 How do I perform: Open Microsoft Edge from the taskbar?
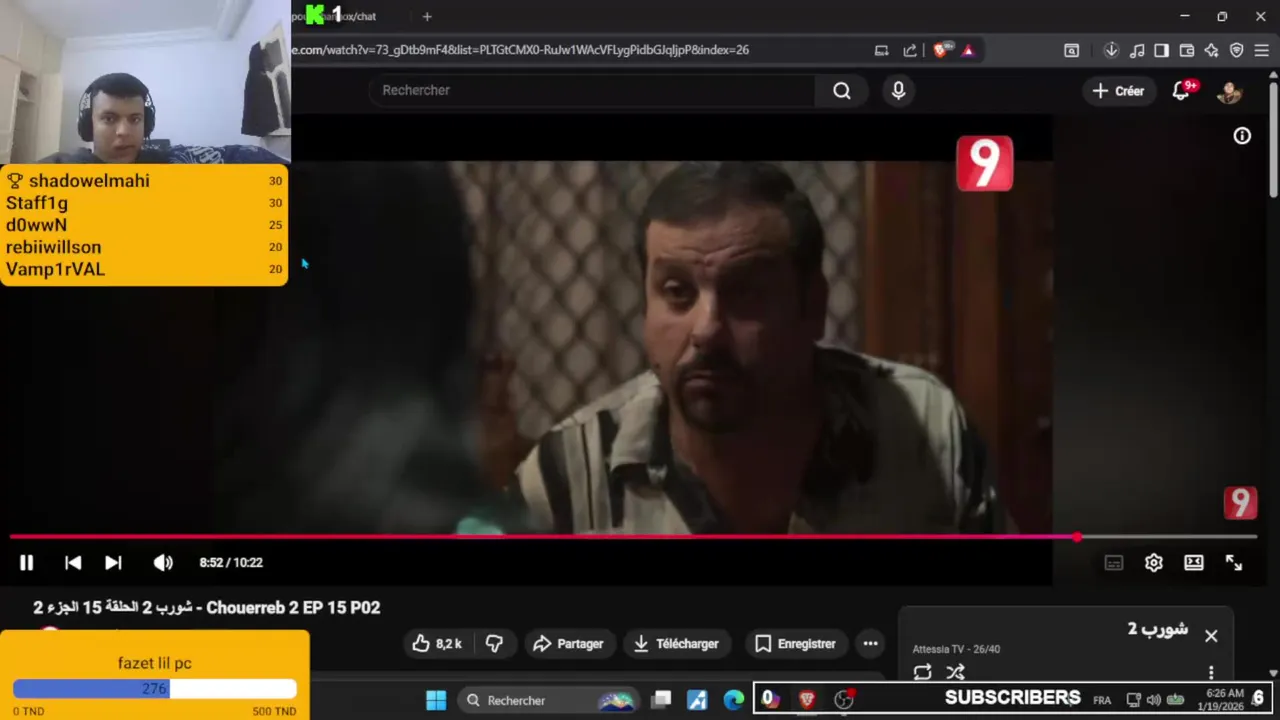[x=734, y=700]
